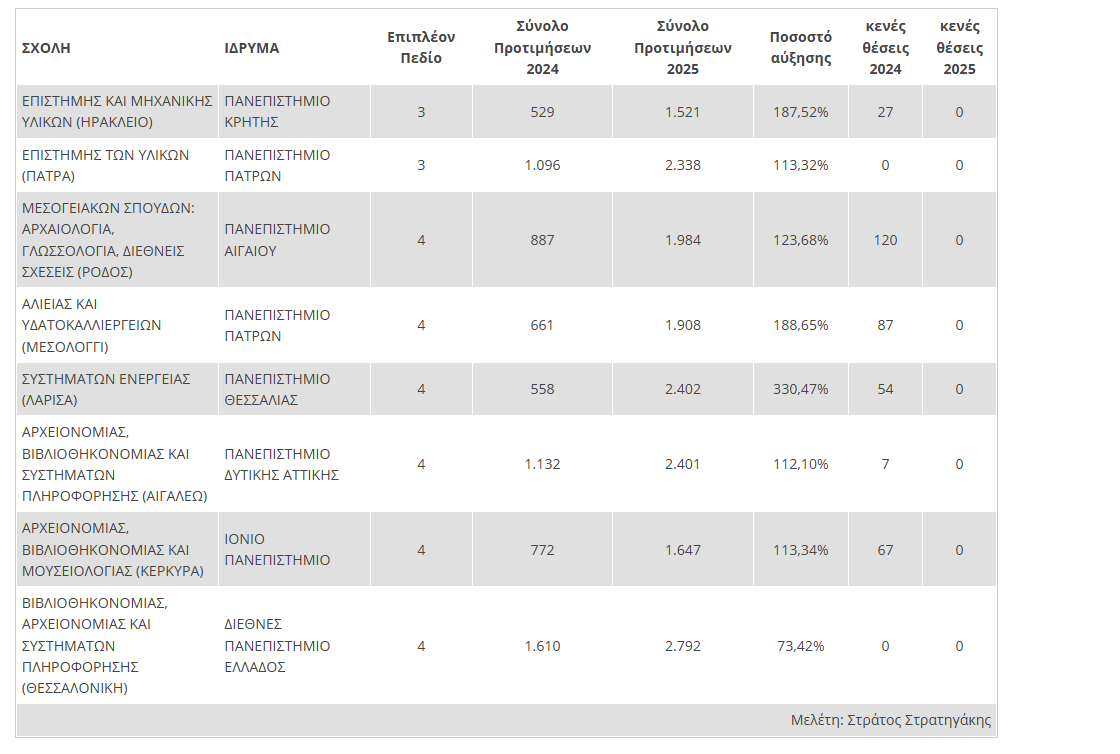This screenshot has width=1120, height=754.
Task: Select the Επιπλέον Πεδίο column header
Action: pos(421,47)
